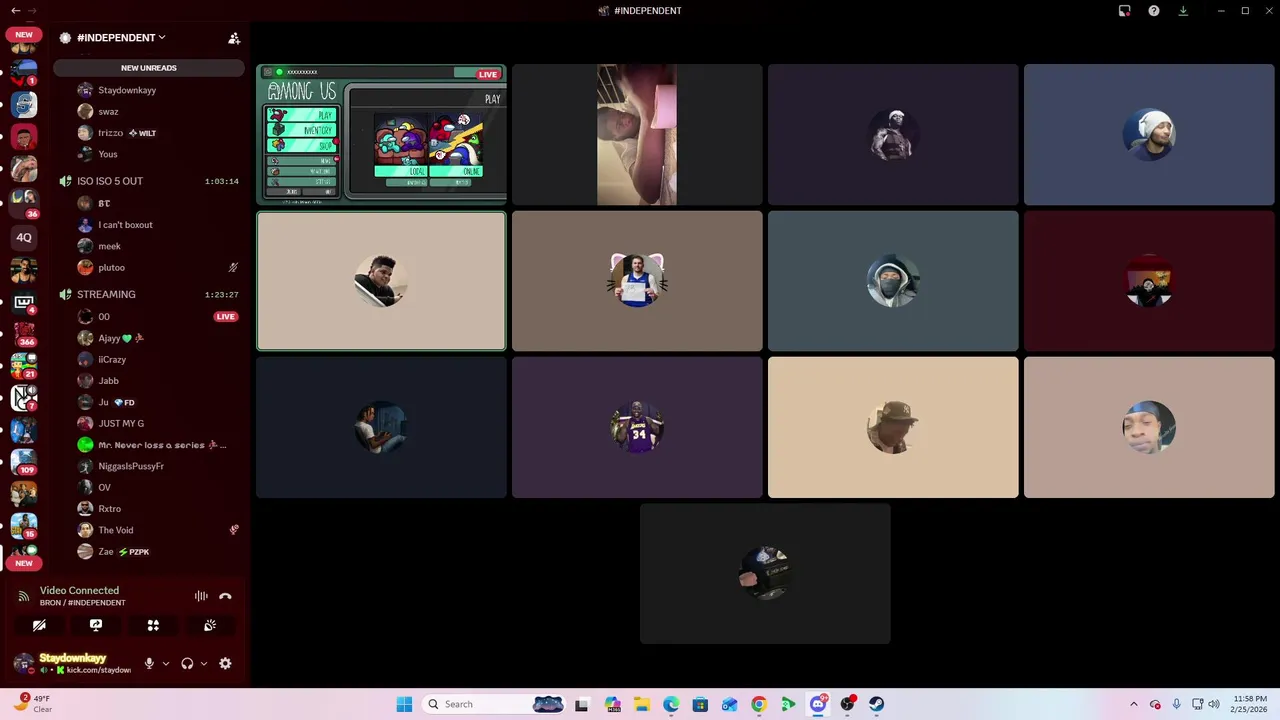
Task: Open User Settings gear icon
Action: point(225,663)
